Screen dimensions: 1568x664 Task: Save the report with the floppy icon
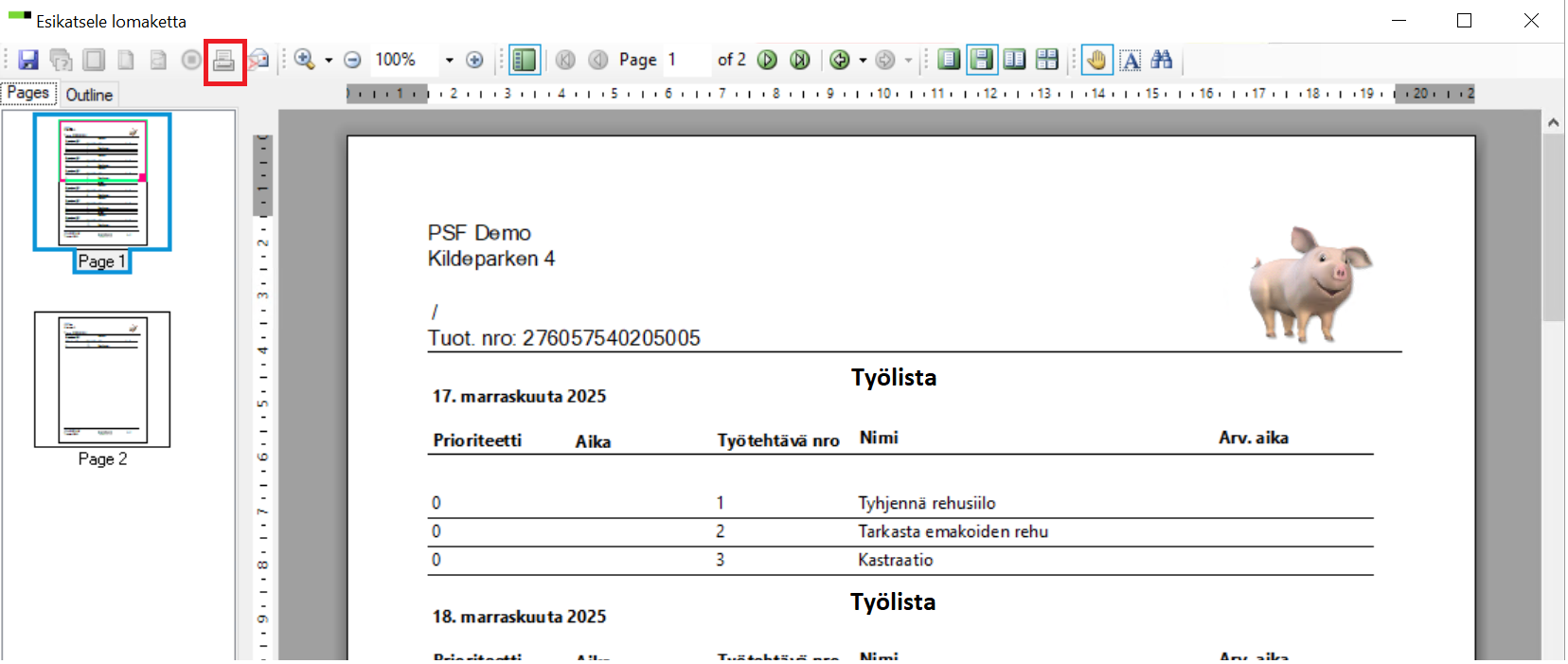pyautogui.click(x=28, y=61)
